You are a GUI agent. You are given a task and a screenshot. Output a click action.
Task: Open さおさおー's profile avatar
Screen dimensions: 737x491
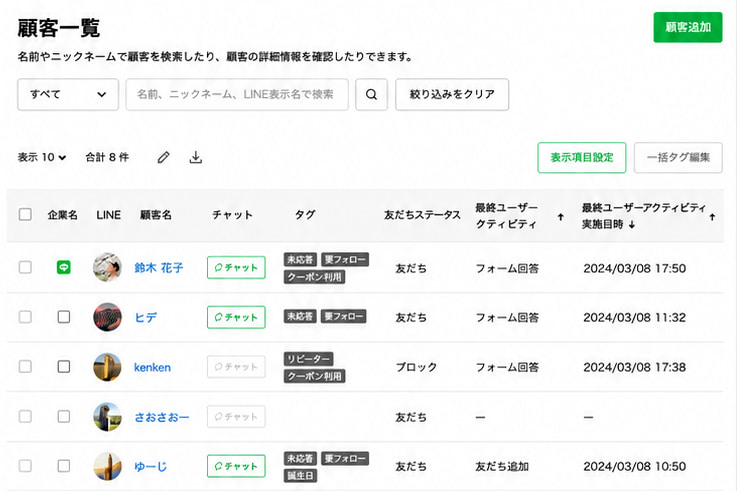pos(108,417)
